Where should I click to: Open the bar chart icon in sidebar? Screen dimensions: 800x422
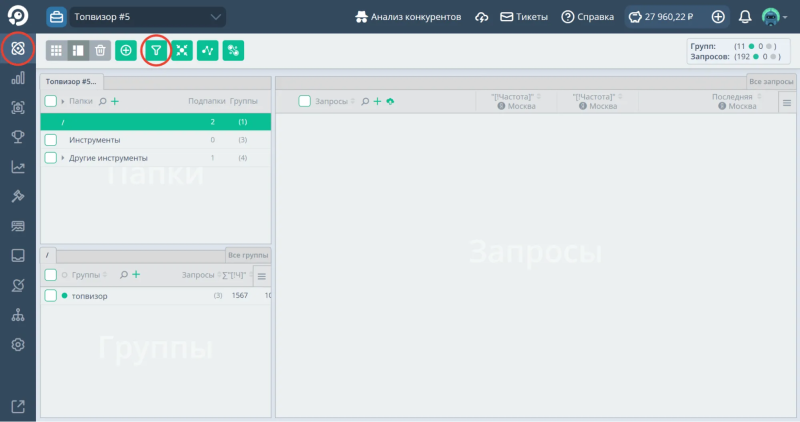point(17,78)
